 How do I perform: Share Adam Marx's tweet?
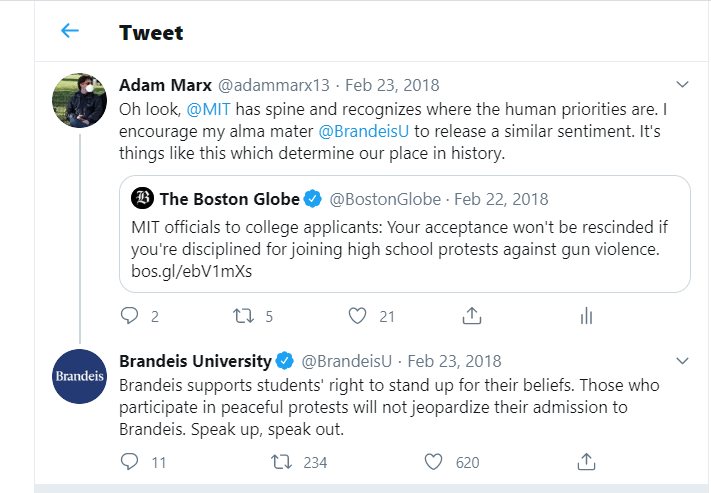(472, 316)
